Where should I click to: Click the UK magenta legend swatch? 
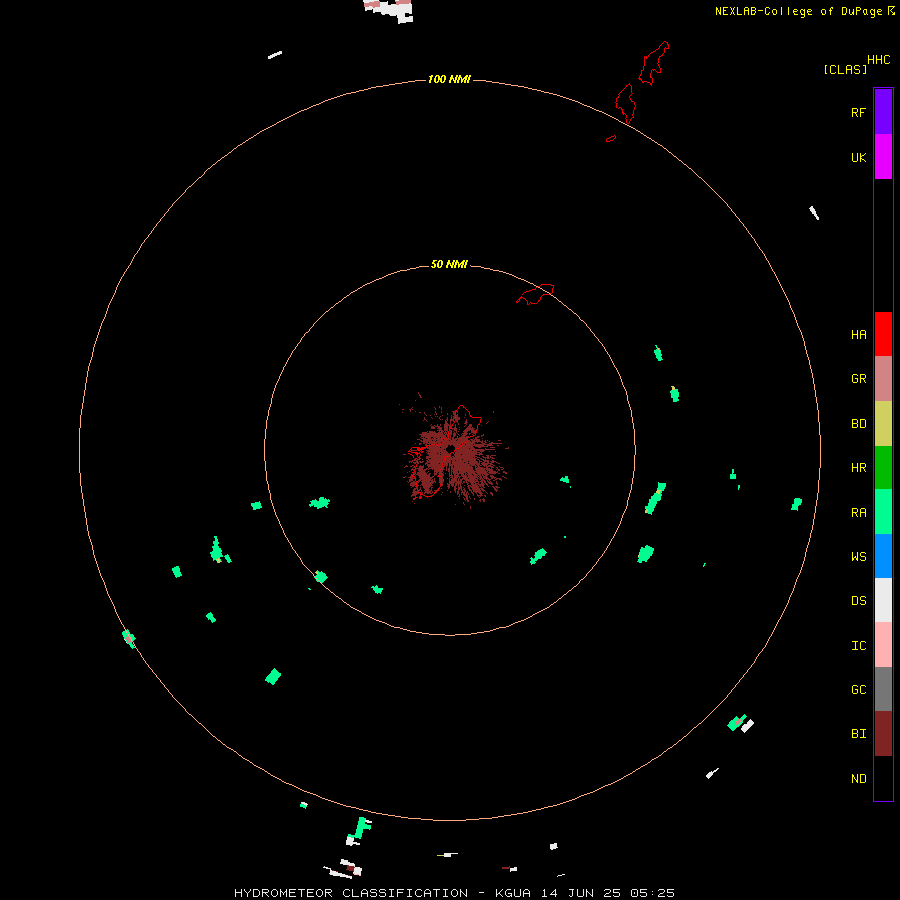(883, 157)
